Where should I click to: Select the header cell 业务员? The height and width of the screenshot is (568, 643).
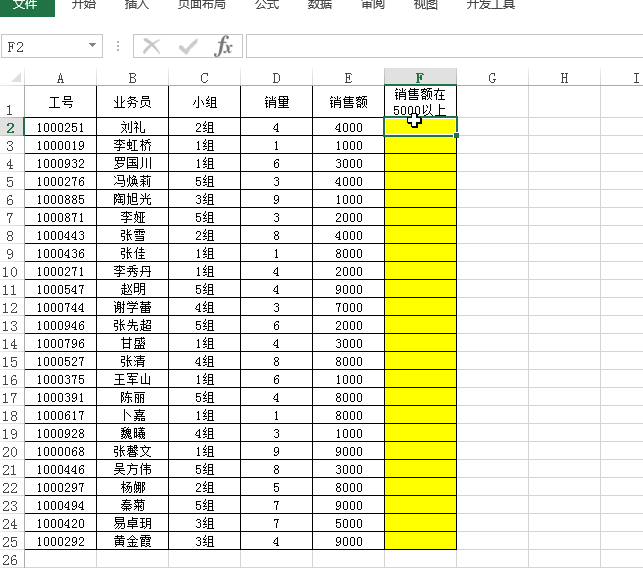click(x=132, y=102)
